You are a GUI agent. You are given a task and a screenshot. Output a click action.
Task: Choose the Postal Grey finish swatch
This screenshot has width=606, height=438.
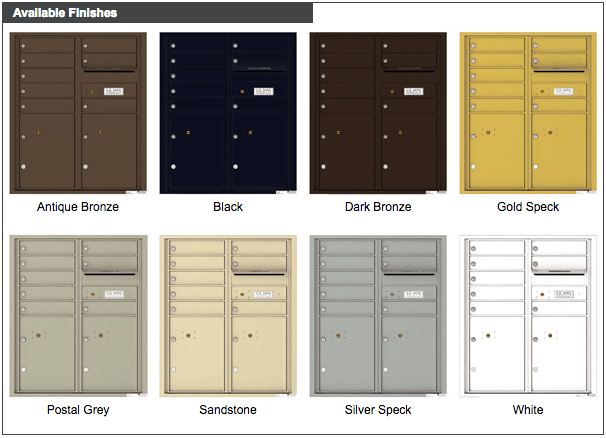(78, 317)
